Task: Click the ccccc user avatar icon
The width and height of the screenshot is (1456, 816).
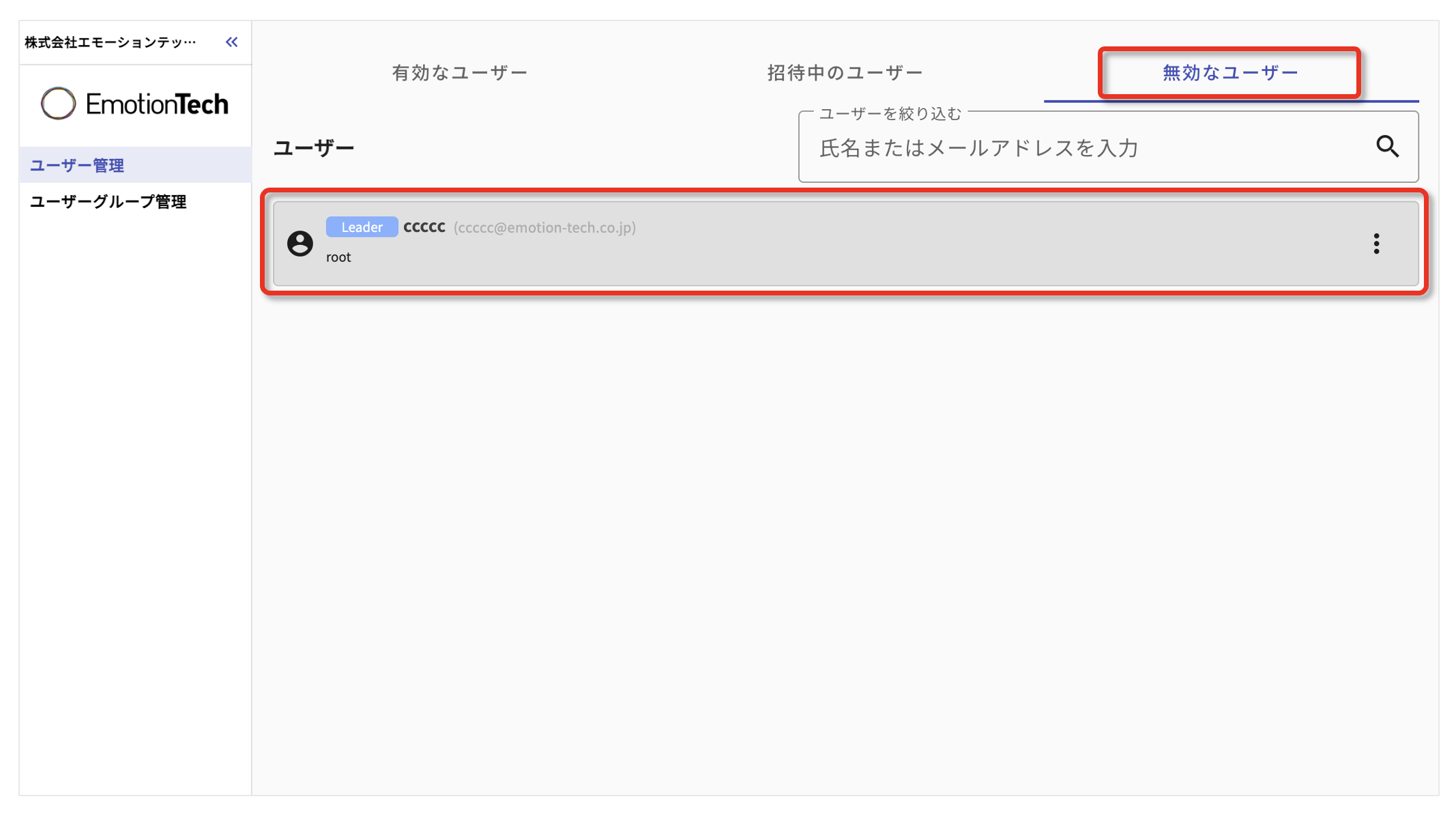Action: click(300, 244)
